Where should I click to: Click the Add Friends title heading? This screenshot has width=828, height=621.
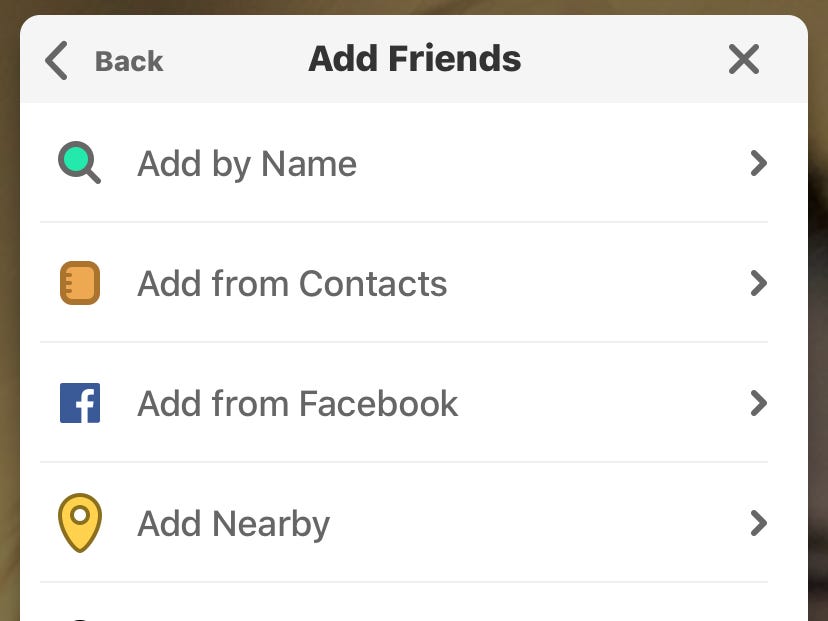tap(415, 59)
